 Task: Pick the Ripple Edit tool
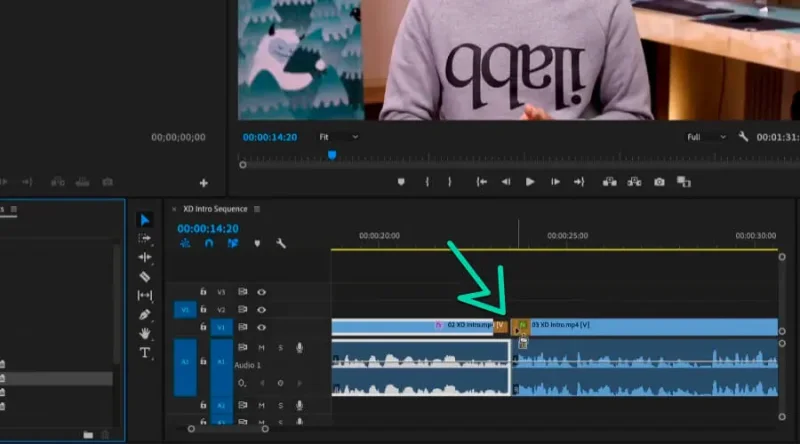tap(145, 257)
